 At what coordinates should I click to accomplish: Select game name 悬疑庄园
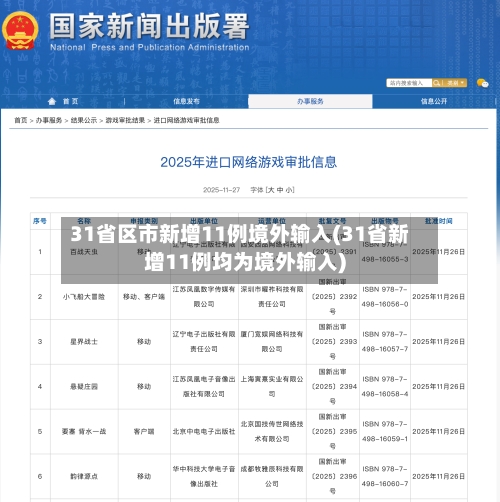tap(84, 387)
